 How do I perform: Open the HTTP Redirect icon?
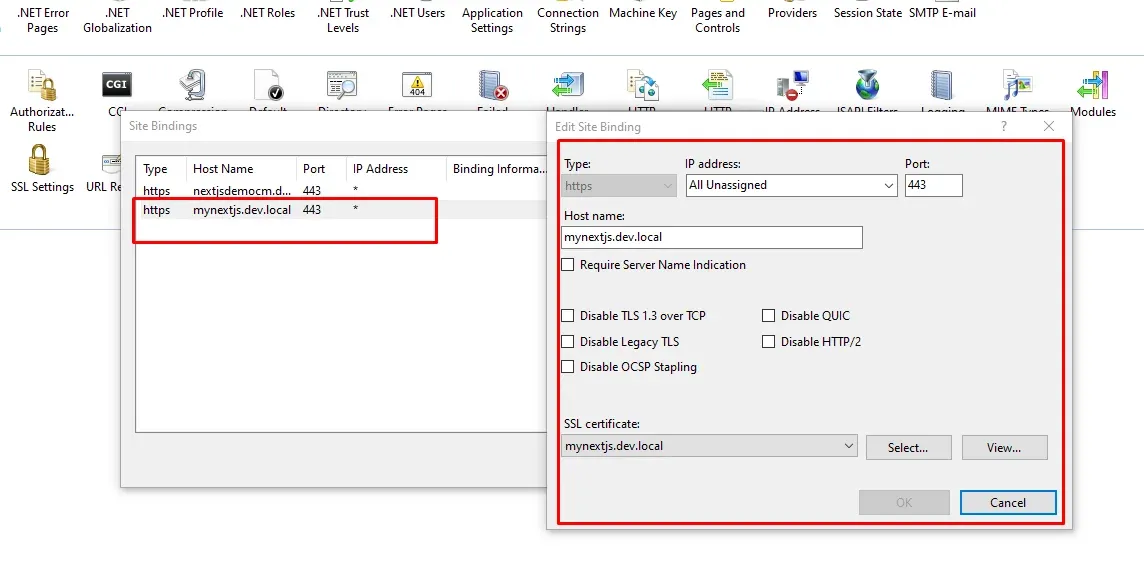(643, 85)
